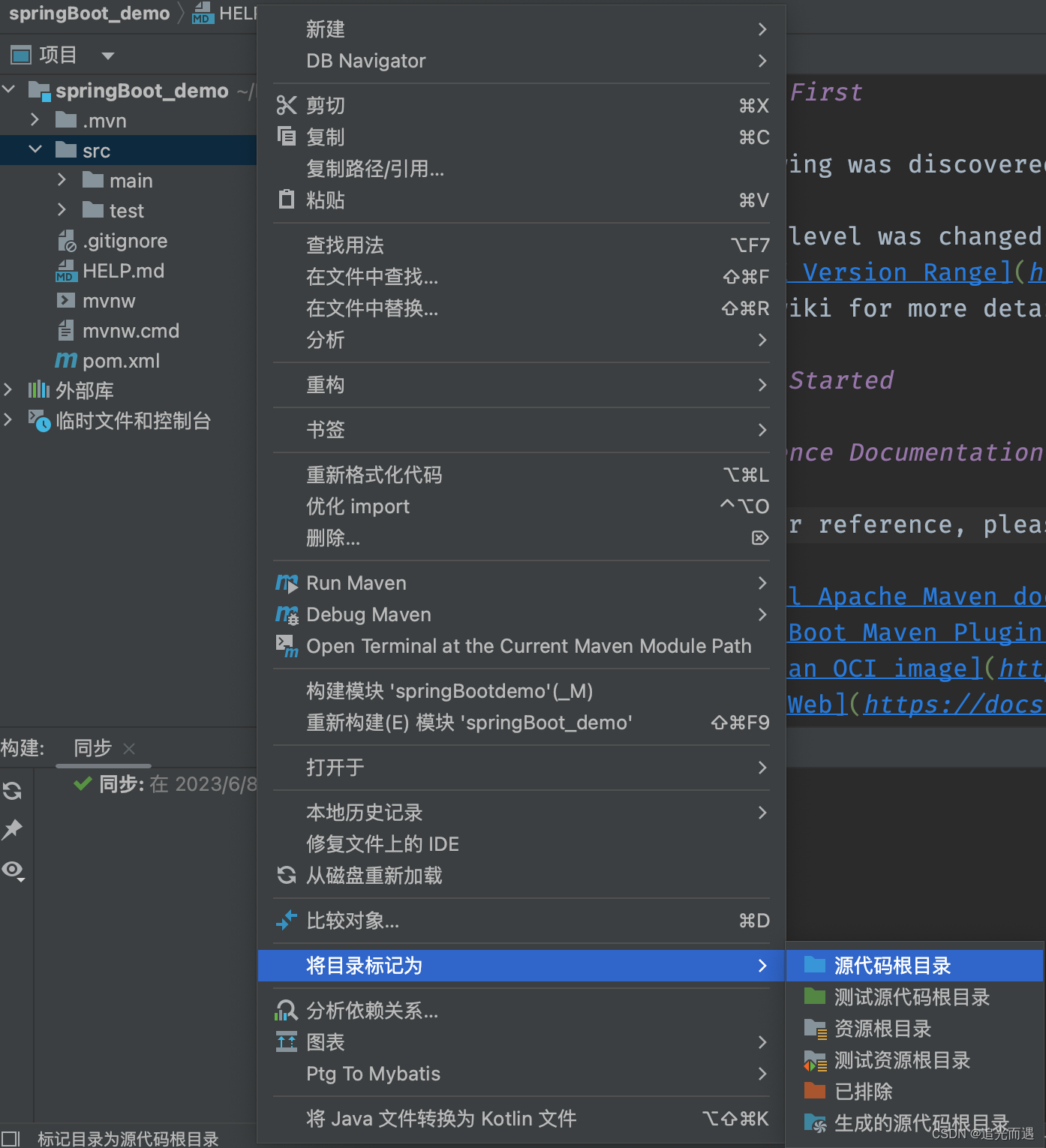This screenshot has height=1148, width=1046.
Task: Click the resources root folder icon
Action: 815,1028
